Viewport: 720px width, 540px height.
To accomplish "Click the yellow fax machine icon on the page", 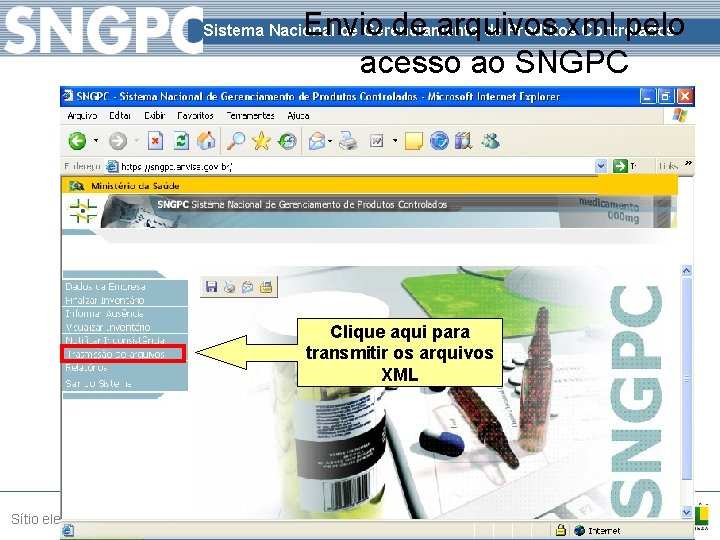I will pos(266,287).
